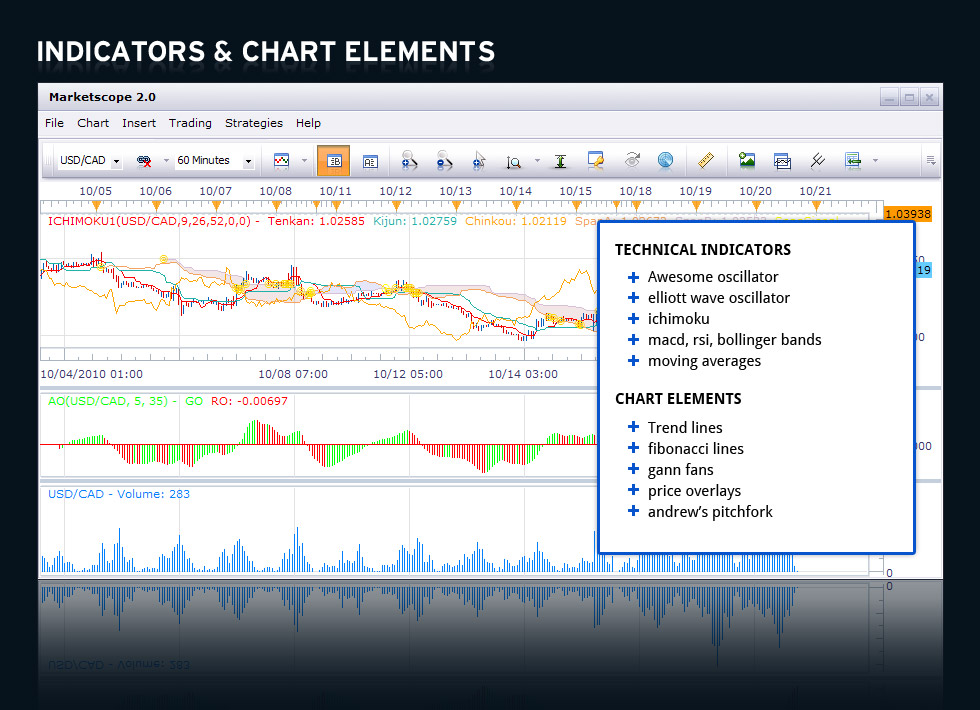Click the 10/14 03:00 time label
The image size is (980, 710).
523,374
